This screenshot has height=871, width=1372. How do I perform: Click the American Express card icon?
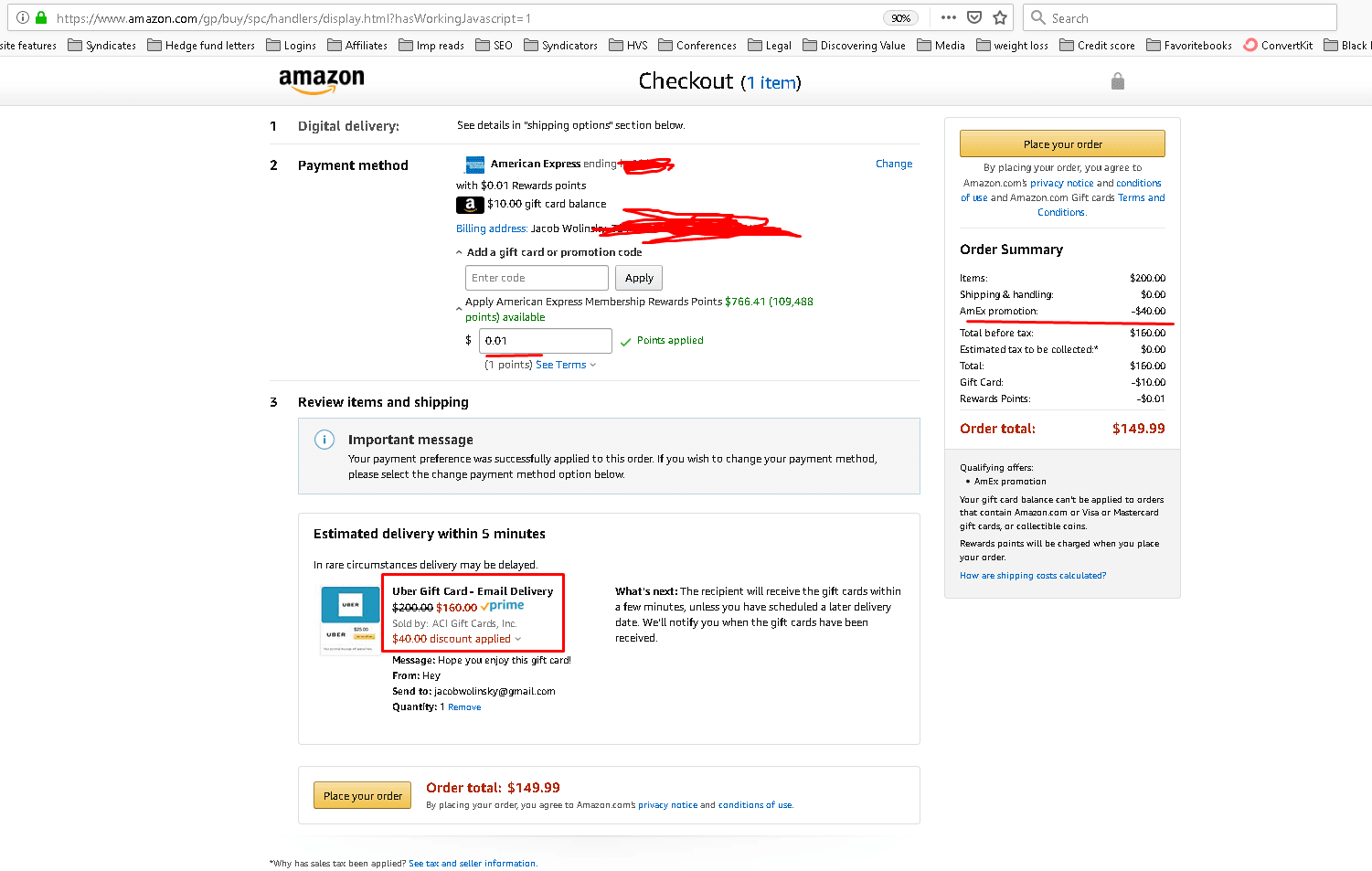click(x=475, y=165)
